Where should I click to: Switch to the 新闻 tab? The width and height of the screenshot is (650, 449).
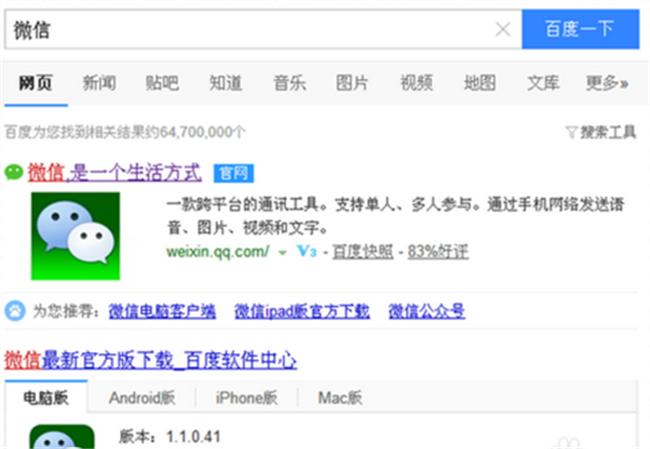(x=99, y=83)
